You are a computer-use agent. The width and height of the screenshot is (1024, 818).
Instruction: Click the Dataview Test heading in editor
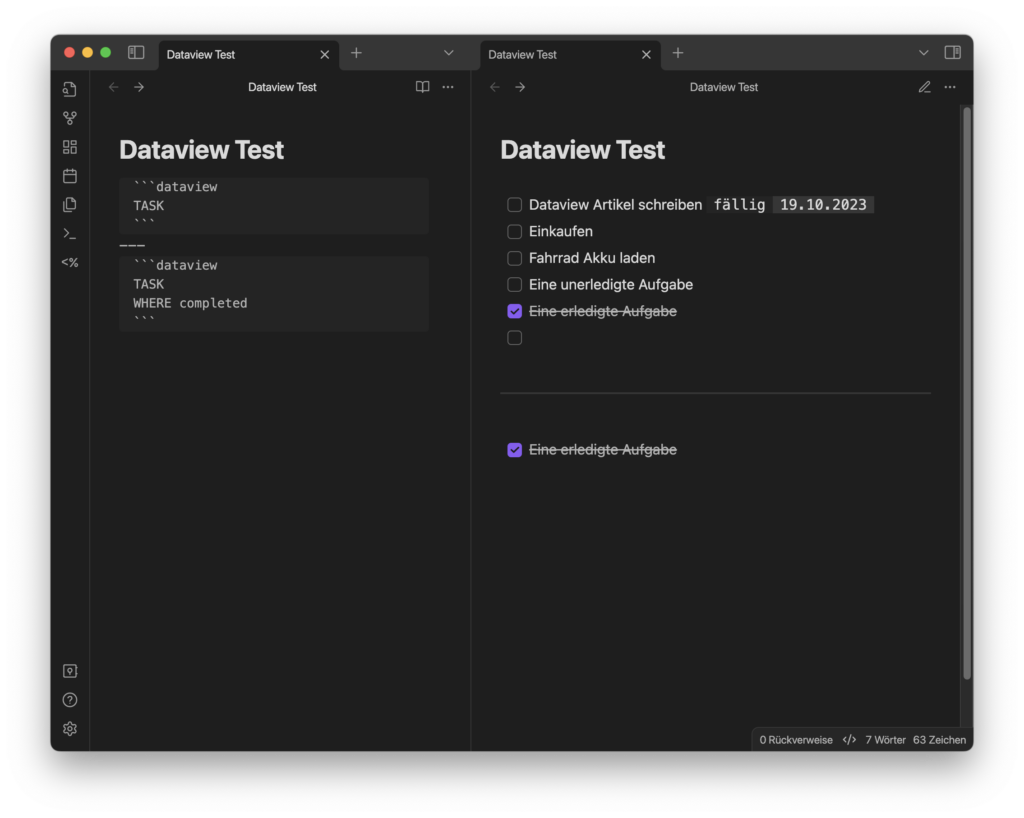pos(201,150)
